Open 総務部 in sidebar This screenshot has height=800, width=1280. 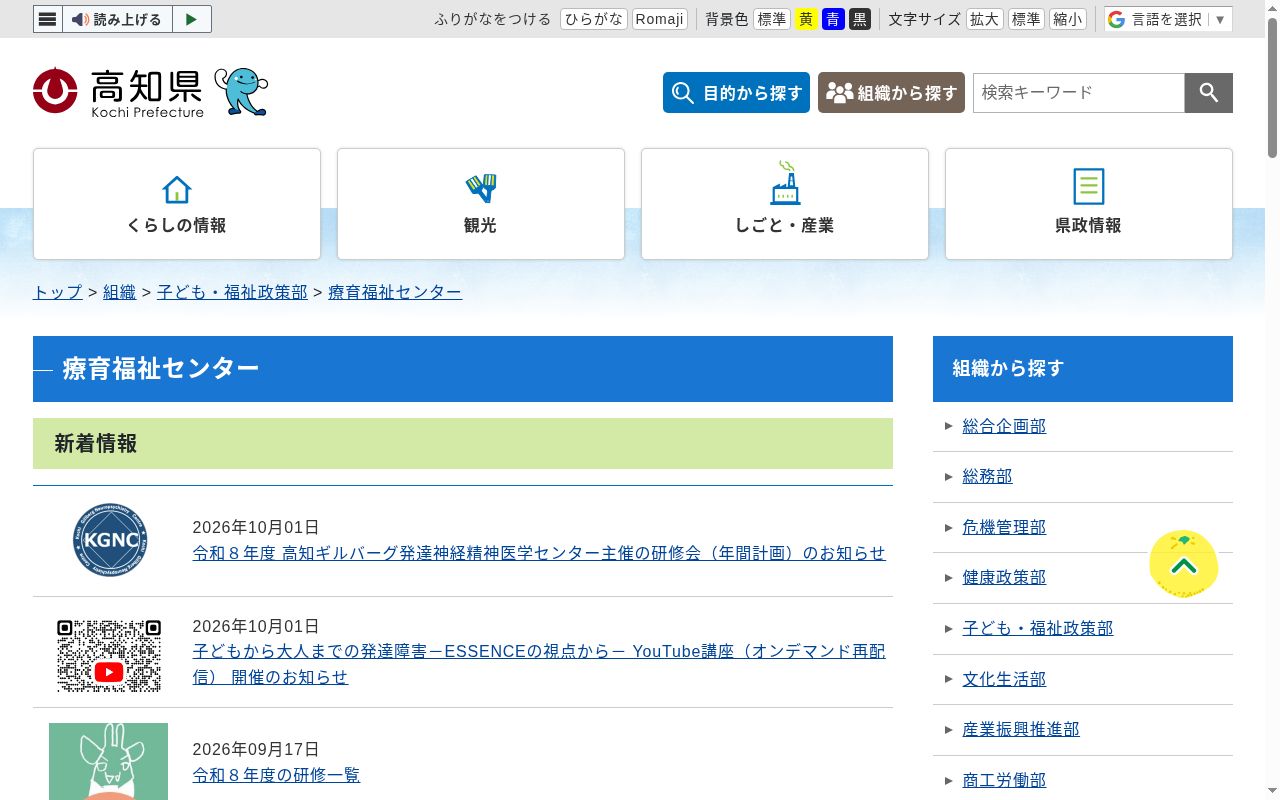pyautogui.click(x=987, y=477)
